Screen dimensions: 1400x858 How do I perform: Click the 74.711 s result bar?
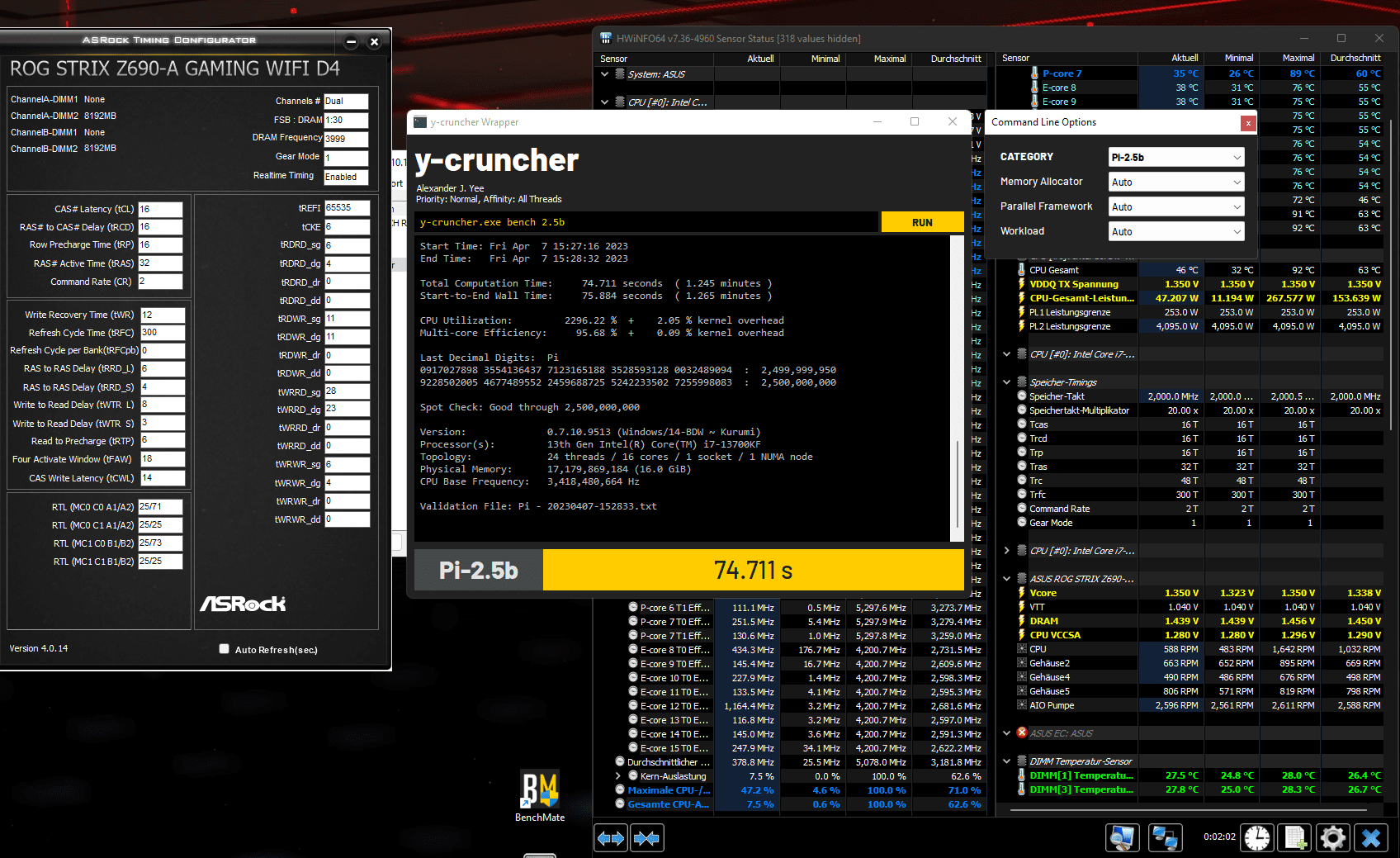753,571
